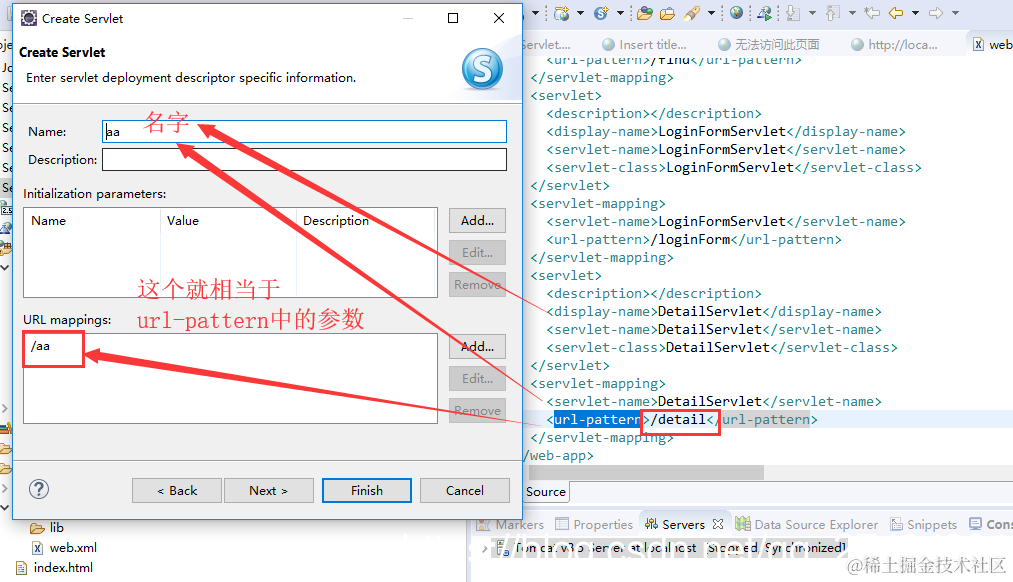Image resolution: width=1013 pixels, height=582 pixels.
Task: Open dropdown beside Next Annotation icon
Action: 812,13
